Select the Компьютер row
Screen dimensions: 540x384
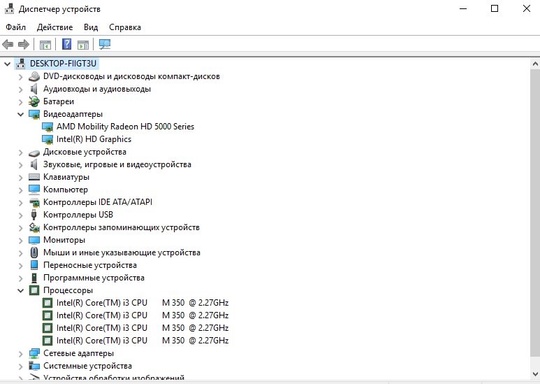tap(65, 190)
